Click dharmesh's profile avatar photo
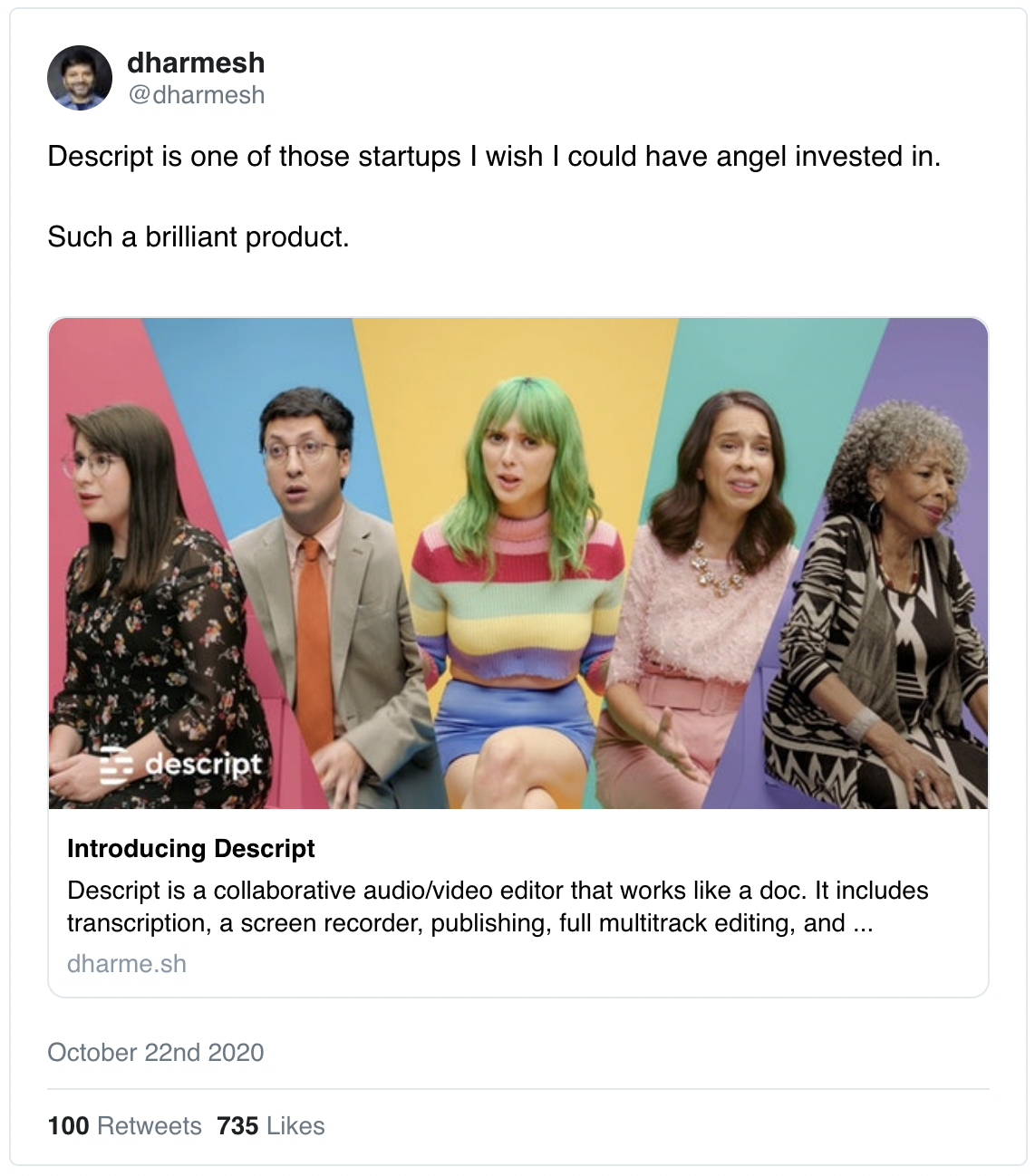The image size is (1035, 1176). tap(80, 78)
